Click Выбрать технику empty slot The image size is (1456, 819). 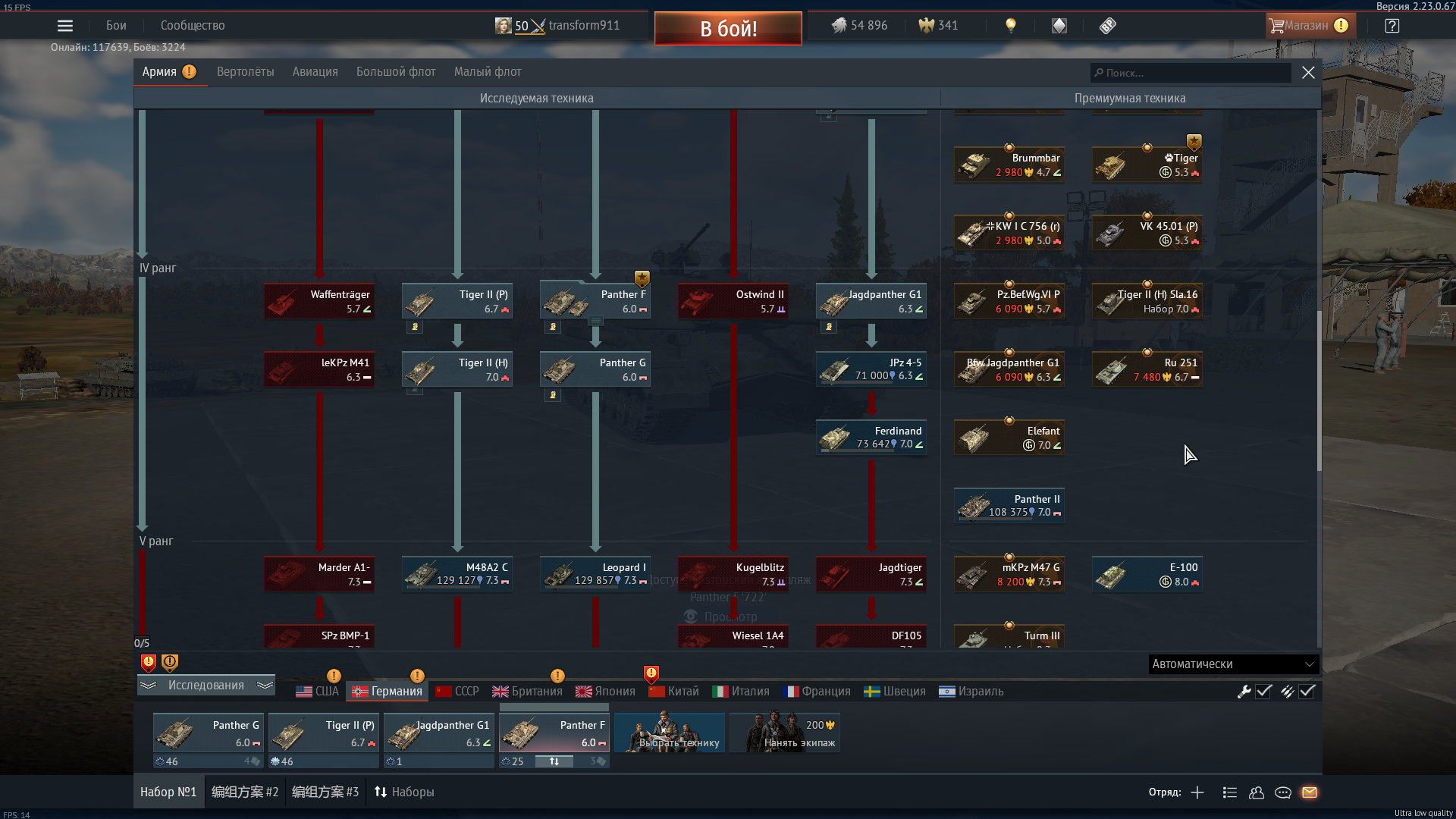pyautogui.click(x=670, y=733)
